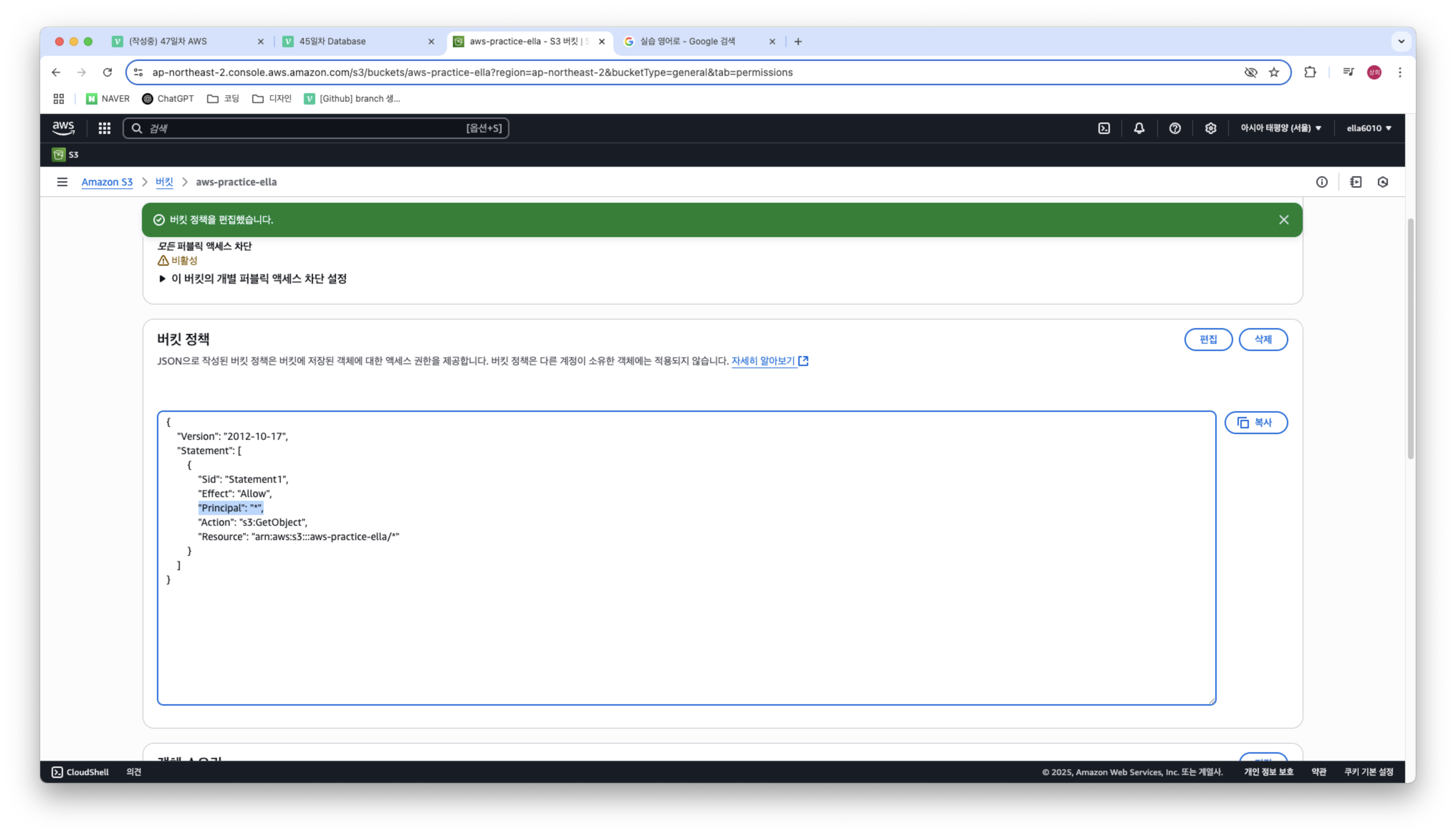Open 개인 정보 보호 footer link
Screen dimensions: 1456x836
[x=1268, y=772]
